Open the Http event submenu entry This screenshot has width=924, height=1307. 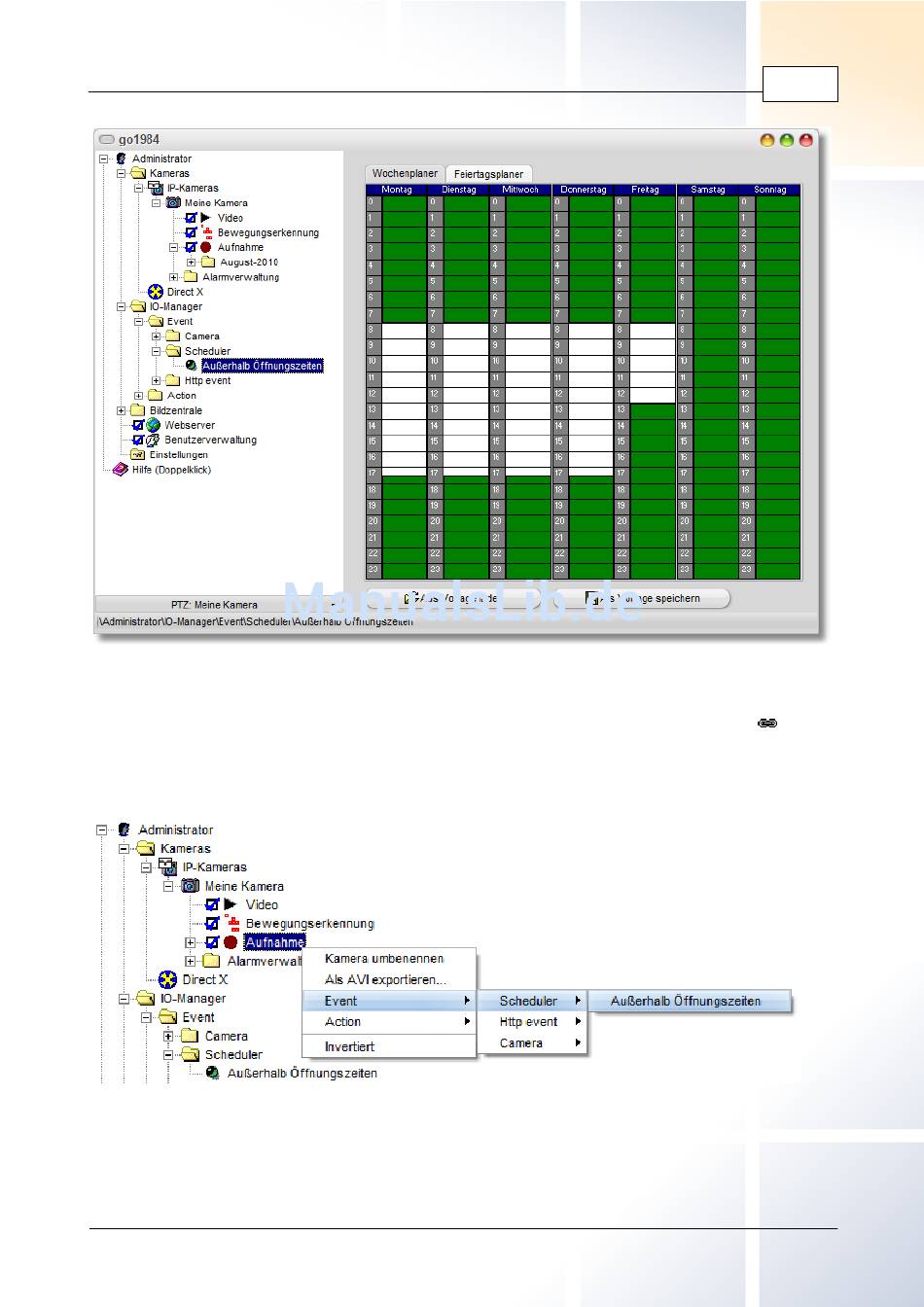coord(533,1021)
